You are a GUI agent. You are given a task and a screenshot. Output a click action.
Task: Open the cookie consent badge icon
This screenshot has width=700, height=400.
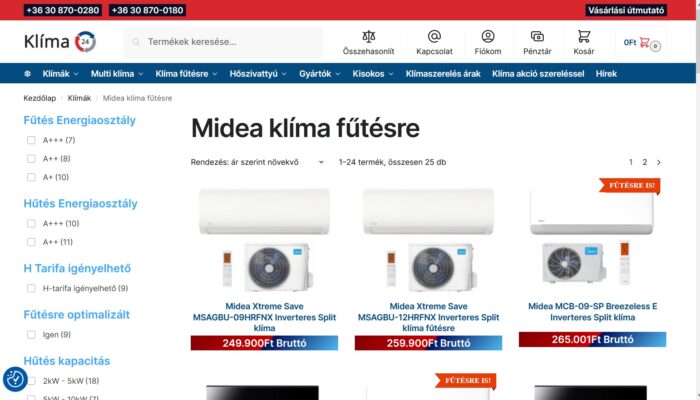pos(15,379)
